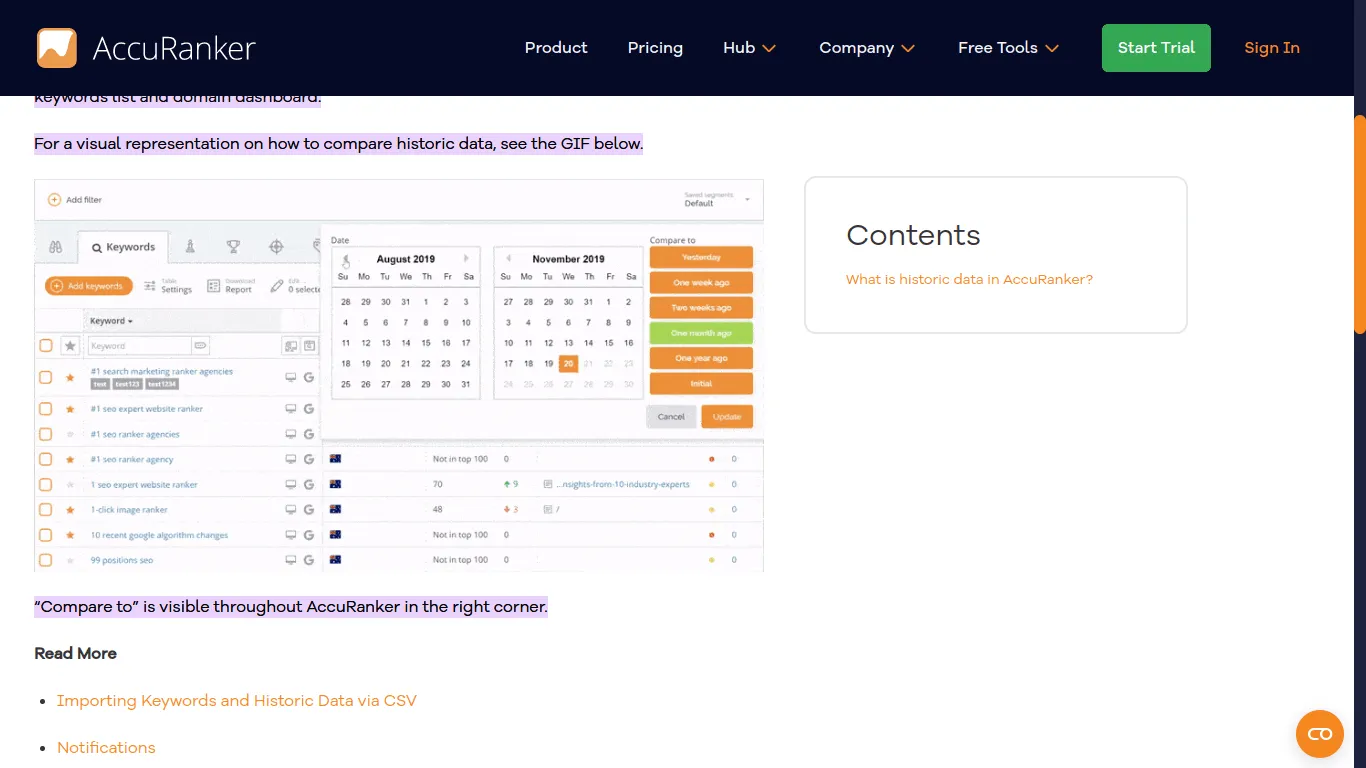Check the select-all checkbox in the keyword table
This screenshot has width=1366, height=768.
[45, 344]
